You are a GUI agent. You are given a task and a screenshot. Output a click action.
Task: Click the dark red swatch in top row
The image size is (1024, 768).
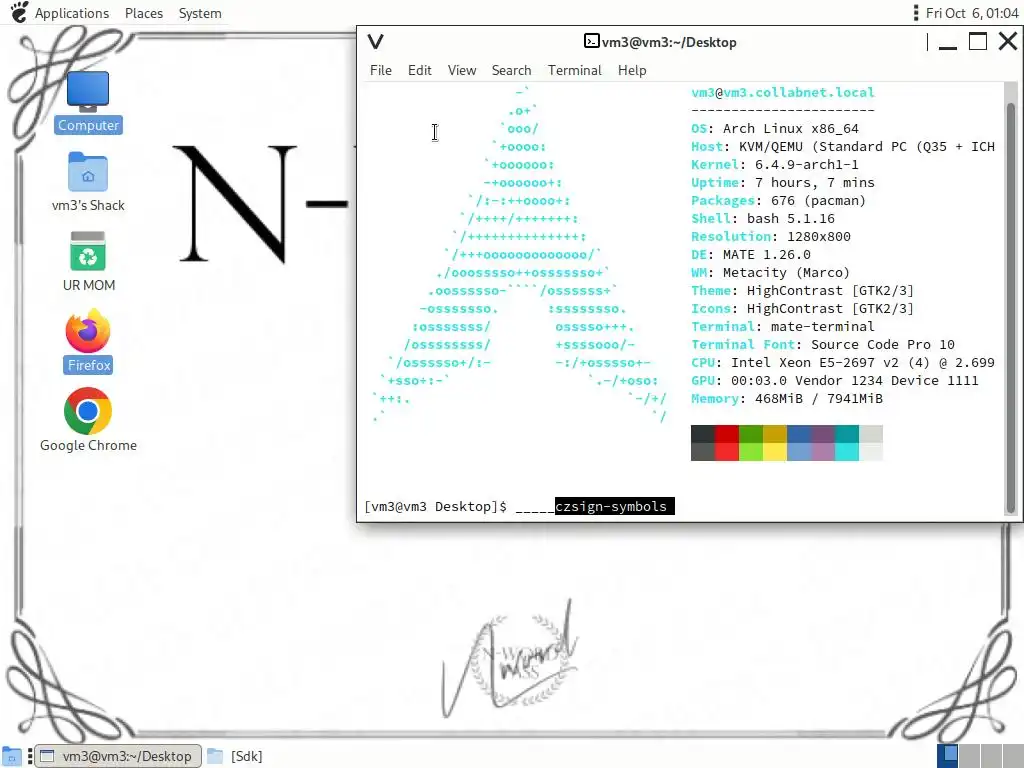coord(727,434)
